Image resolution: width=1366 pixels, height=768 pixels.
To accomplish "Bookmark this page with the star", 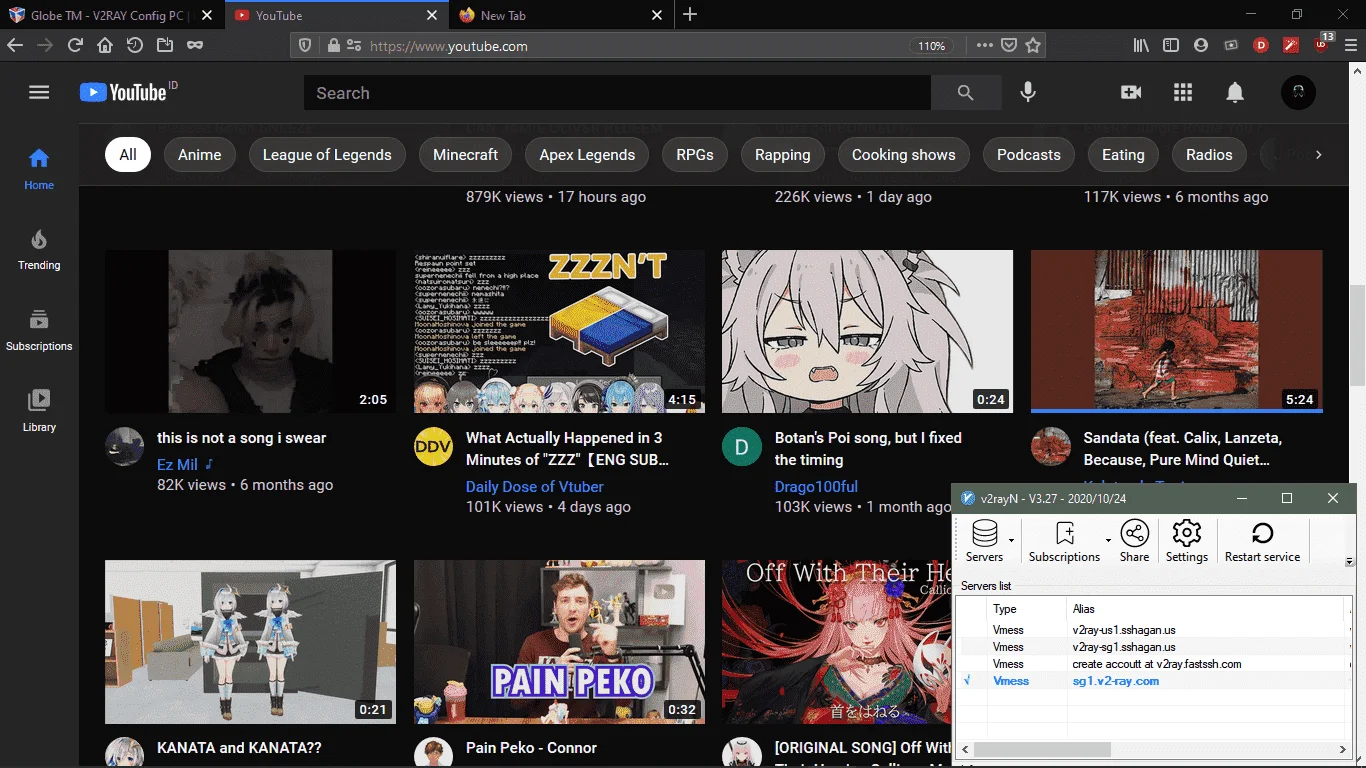I will point(1034,45).
